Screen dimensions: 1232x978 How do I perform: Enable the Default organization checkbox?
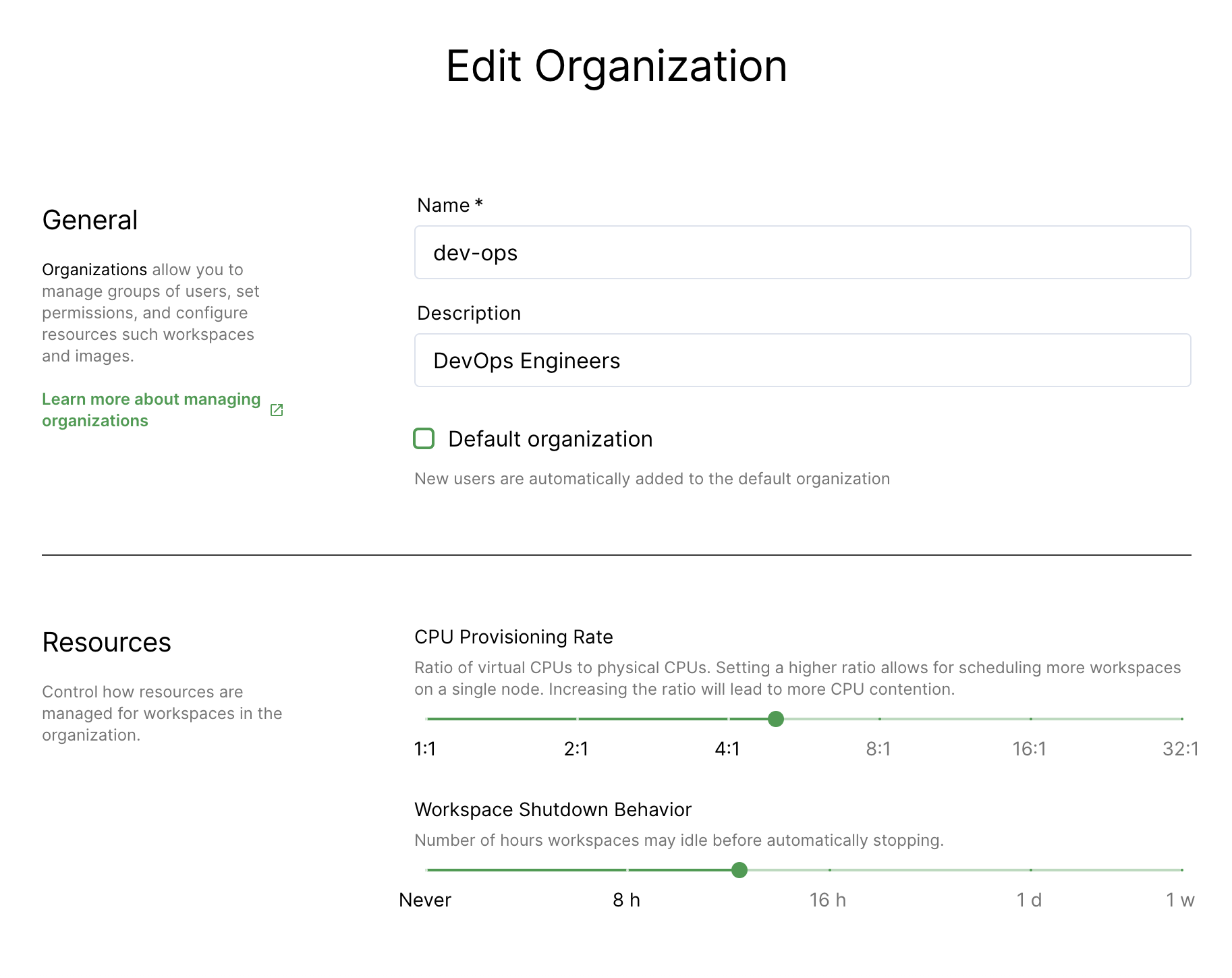tap(424, 438)
